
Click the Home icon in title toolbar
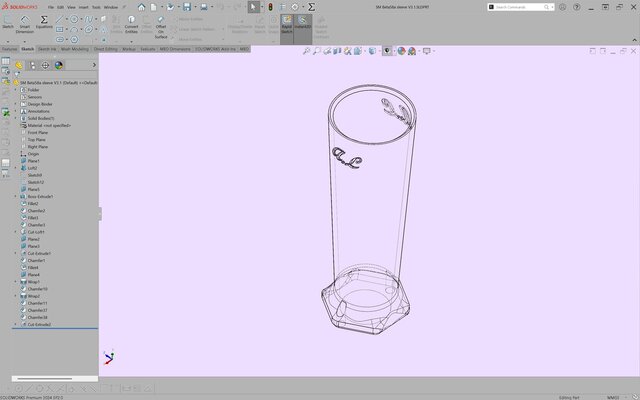tap(141, 7)
